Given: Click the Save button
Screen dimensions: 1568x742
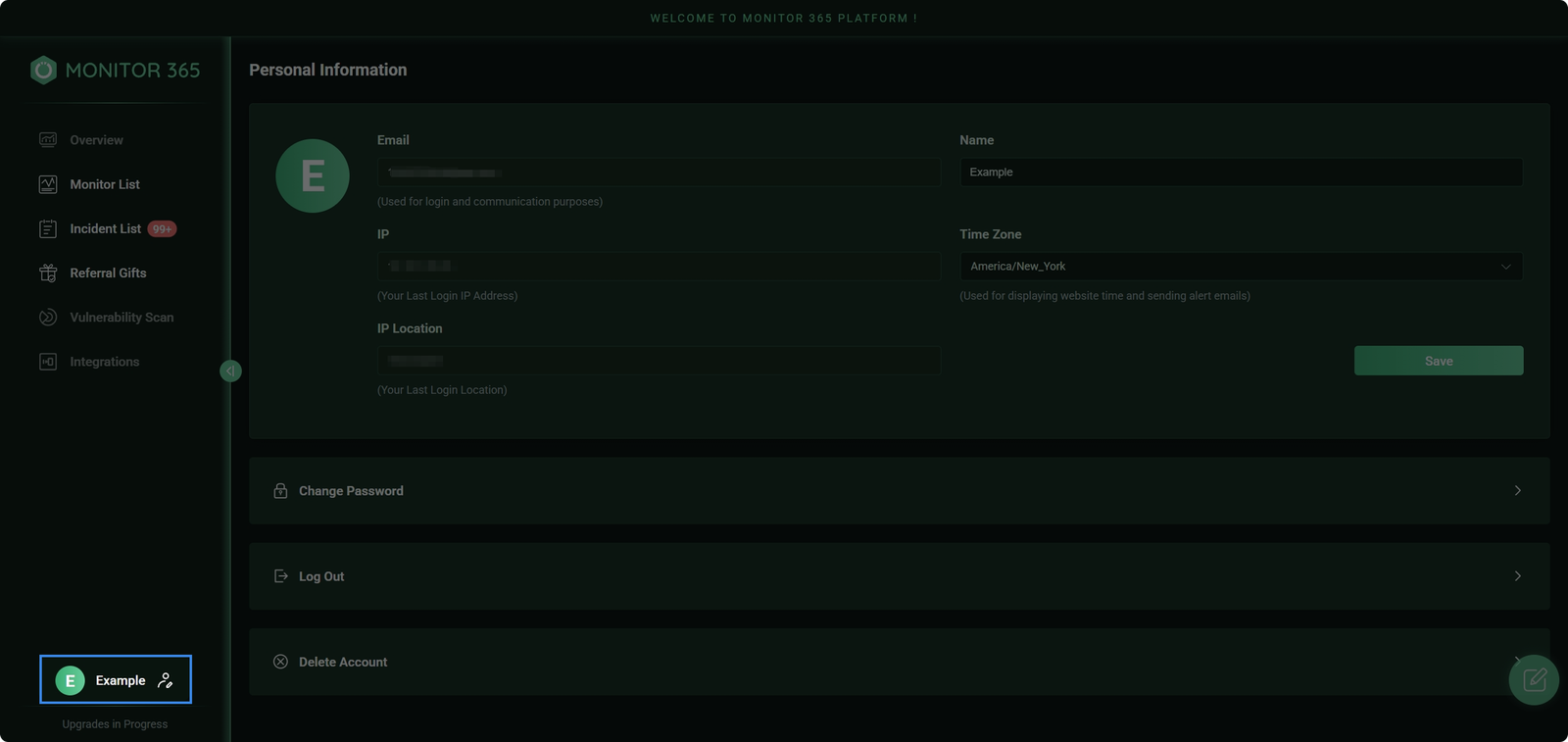Looking at the screenshot, I should pos(1438,361).
